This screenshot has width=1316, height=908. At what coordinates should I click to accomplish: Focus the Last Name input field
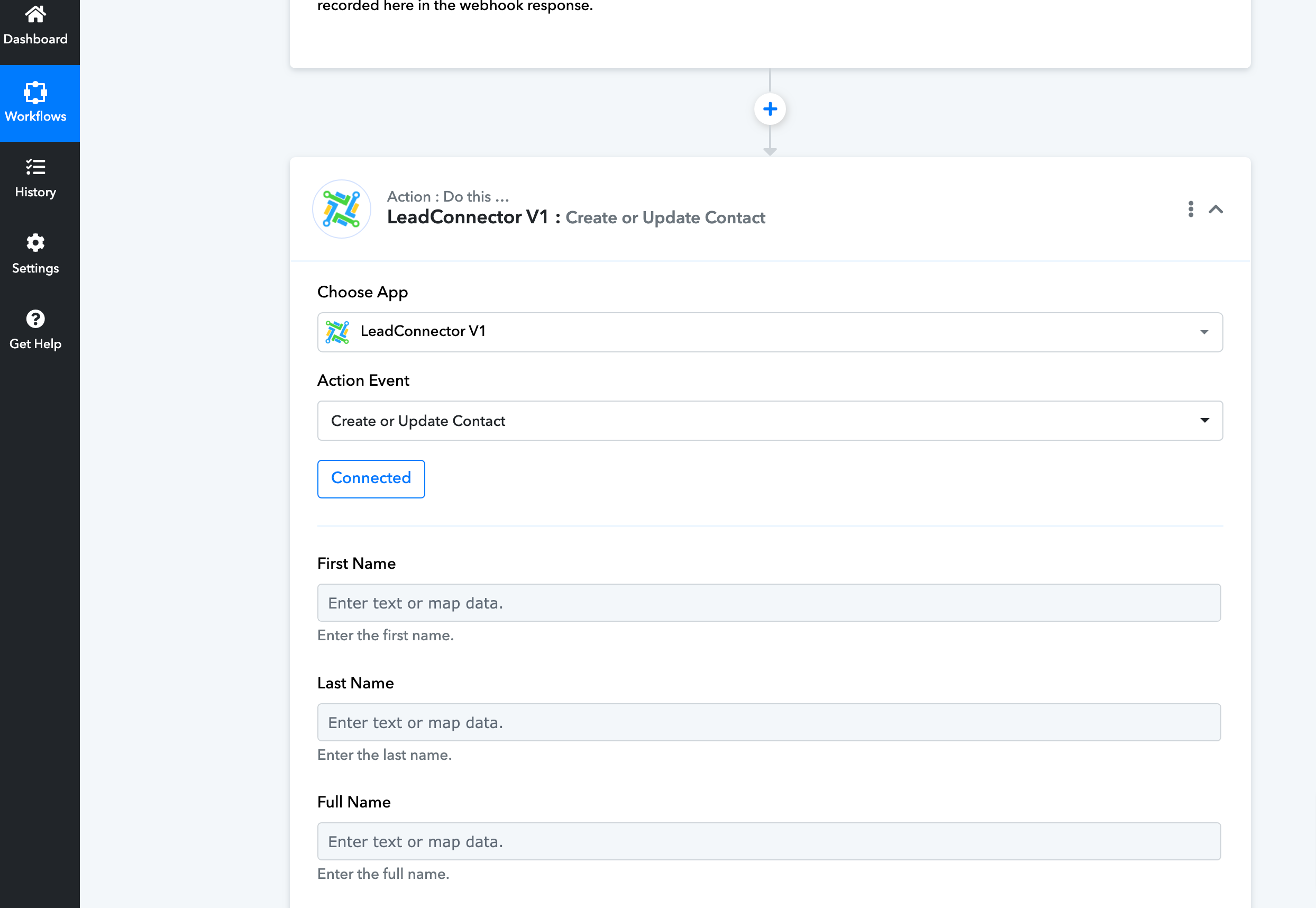(x=769, y=722)
